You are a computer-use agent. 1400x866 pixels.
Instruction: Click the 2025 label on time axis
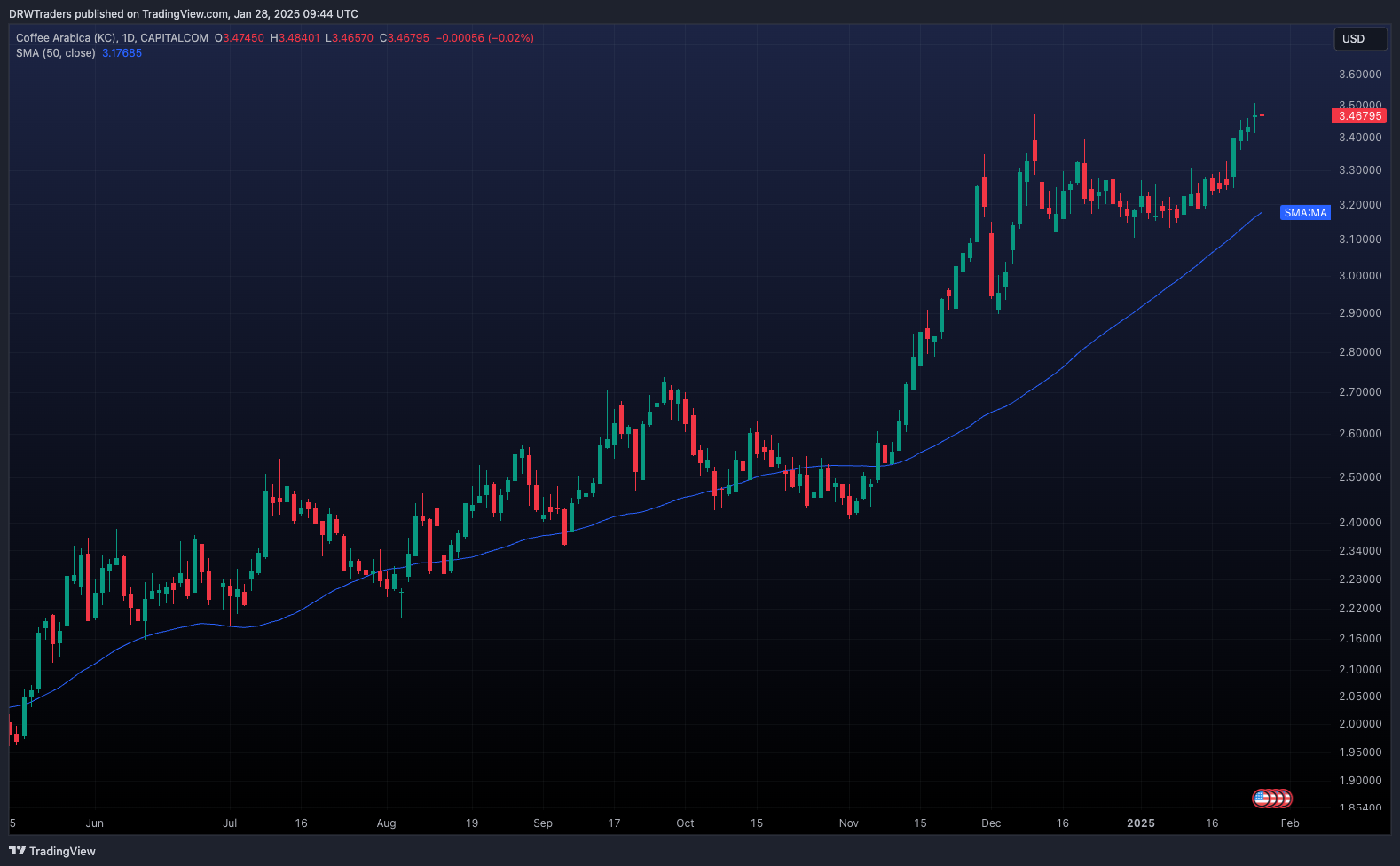1141,823
